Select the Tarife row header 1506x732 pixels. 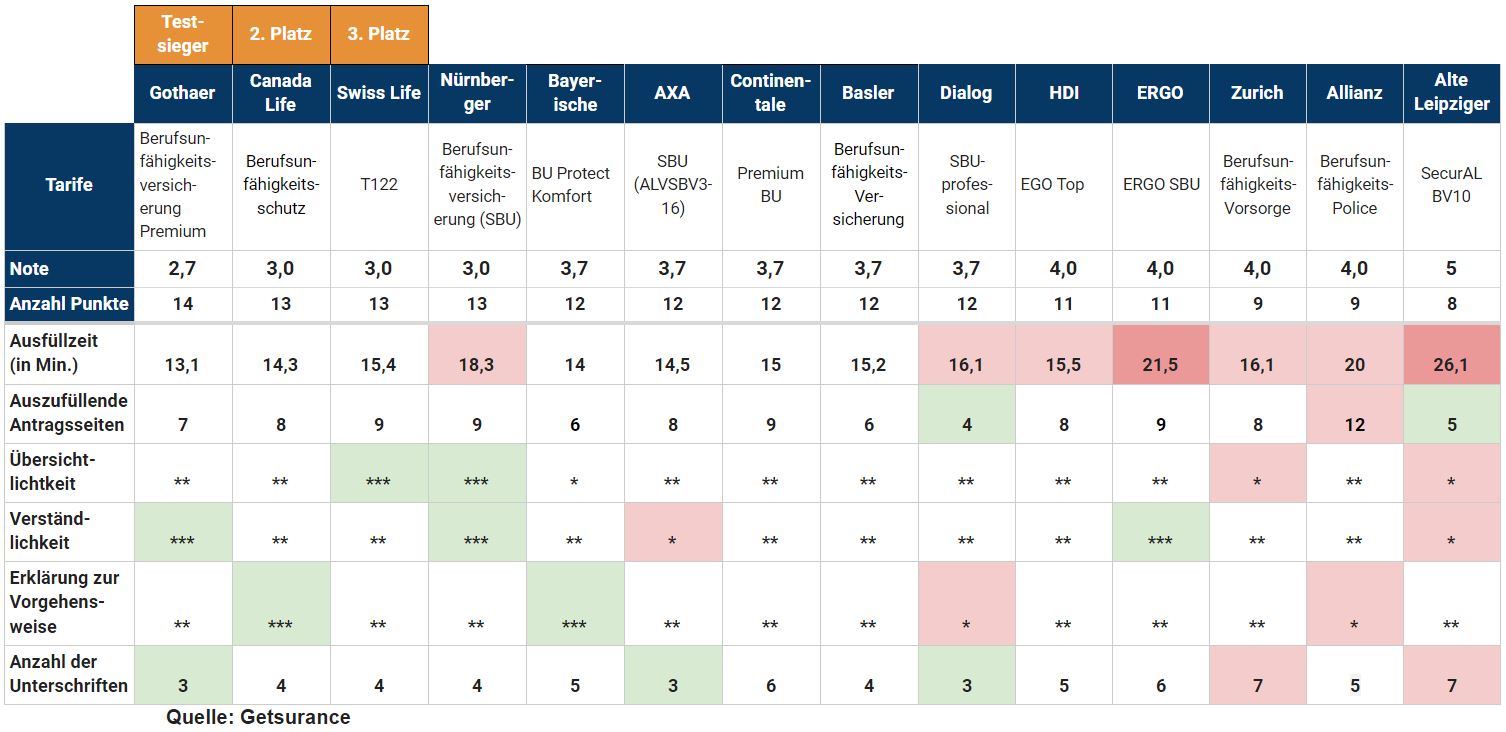point(69,185)
